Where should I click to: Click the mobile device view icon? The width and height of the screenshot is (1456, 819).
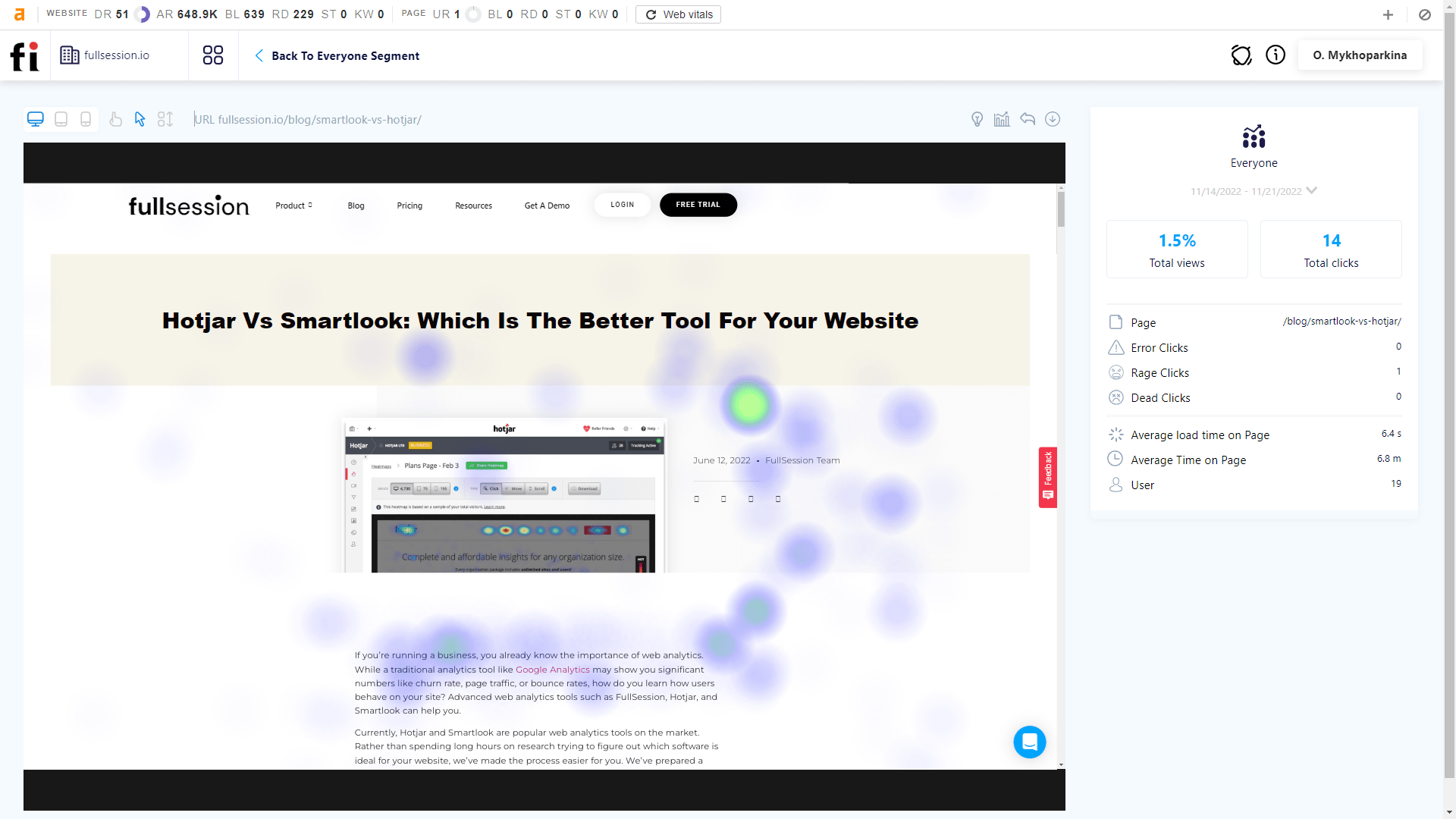point(86,119)
